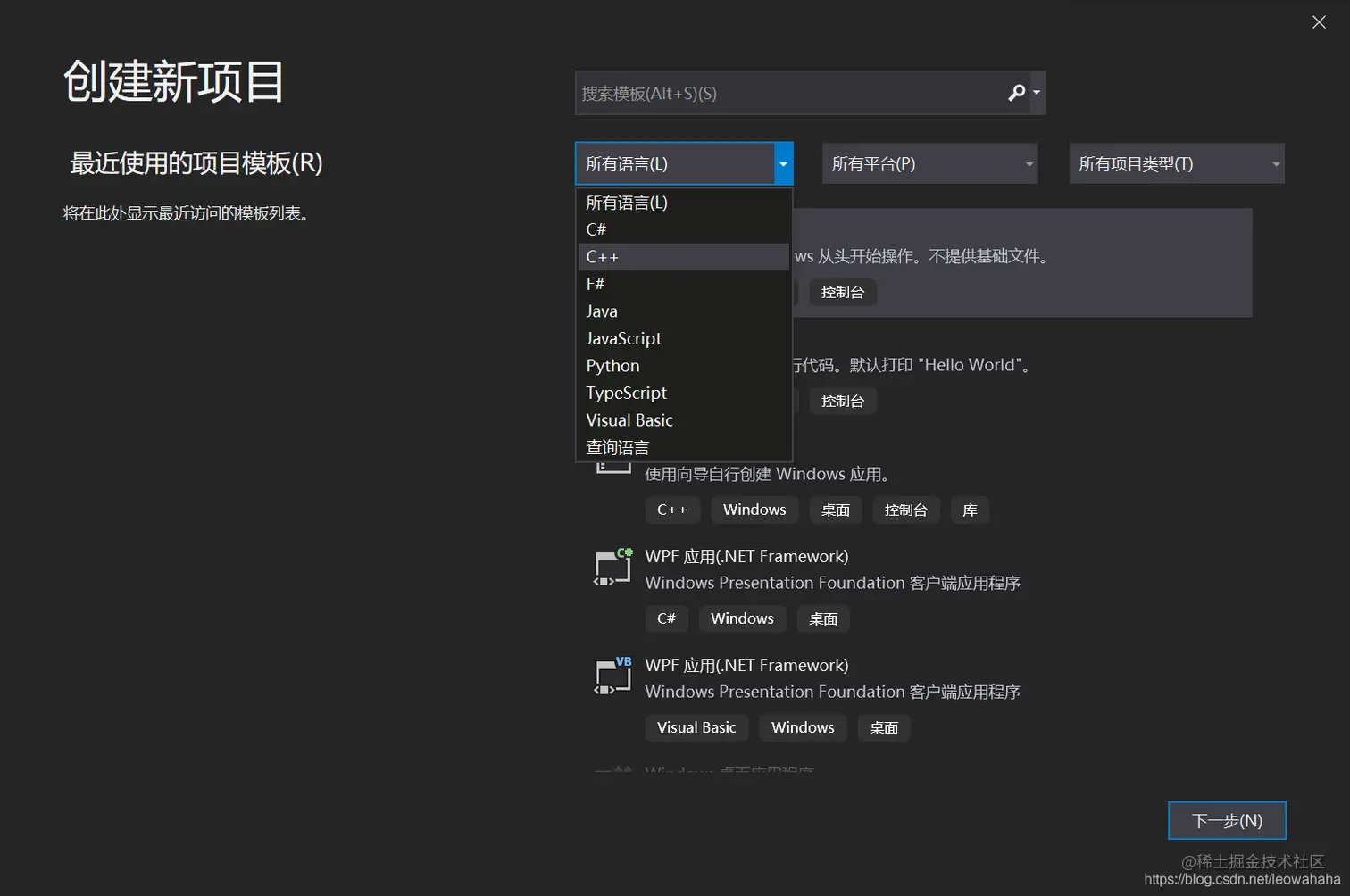Screen dimensions: 1350x896
Task: Click the 库 tag
Action: pyautogui.click(x=970, y=510)
